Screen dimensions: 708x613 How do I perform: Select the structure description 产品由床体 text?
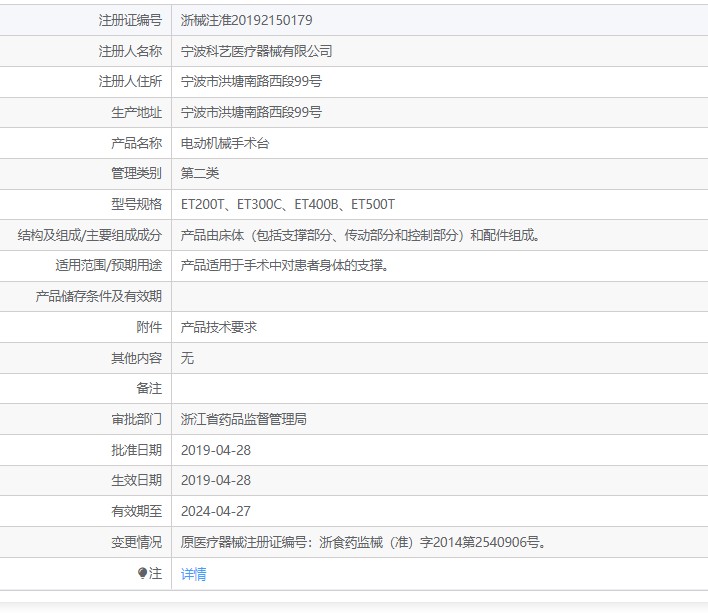pos(360,235)
